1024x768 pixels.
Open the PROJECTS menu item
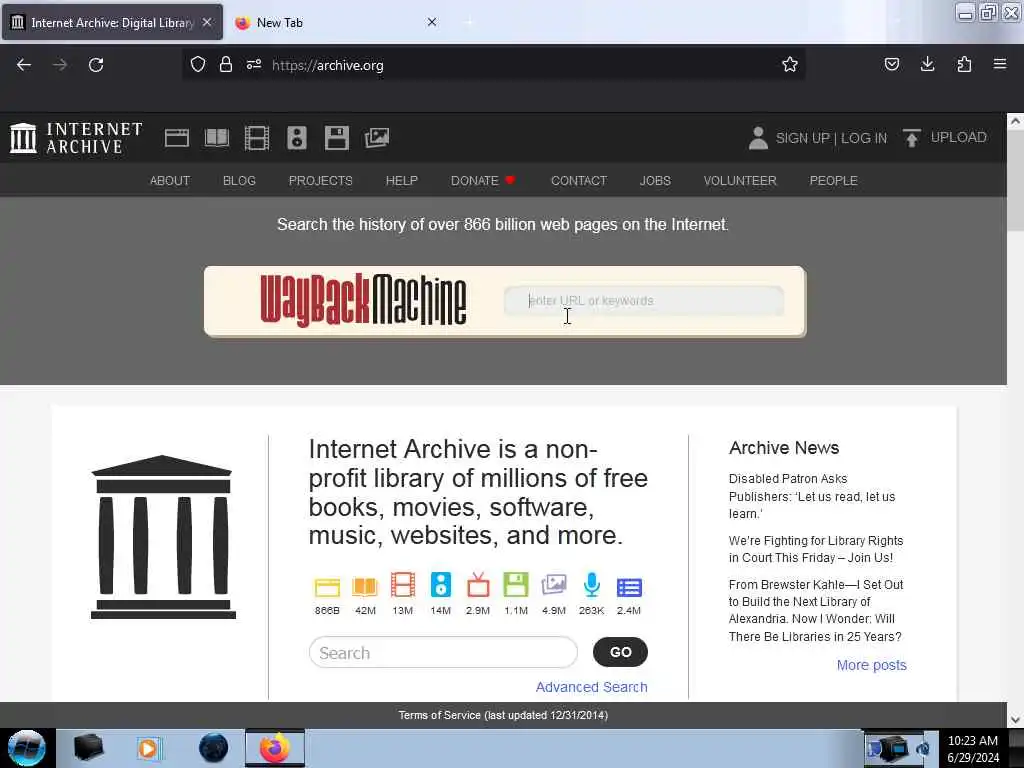(321, 181)
